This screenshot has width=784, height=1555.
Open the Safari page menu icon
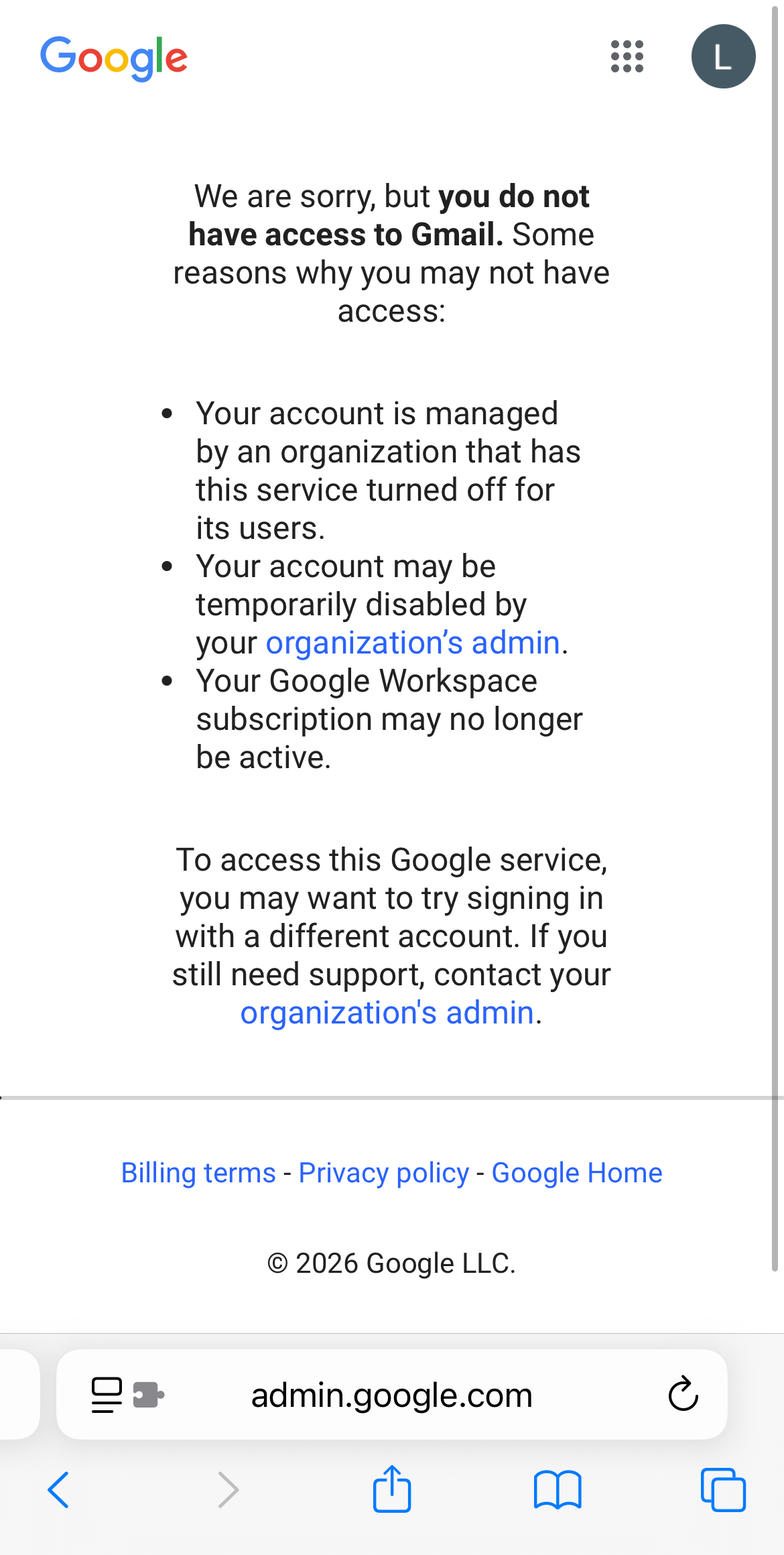[x=107, y=1395]
